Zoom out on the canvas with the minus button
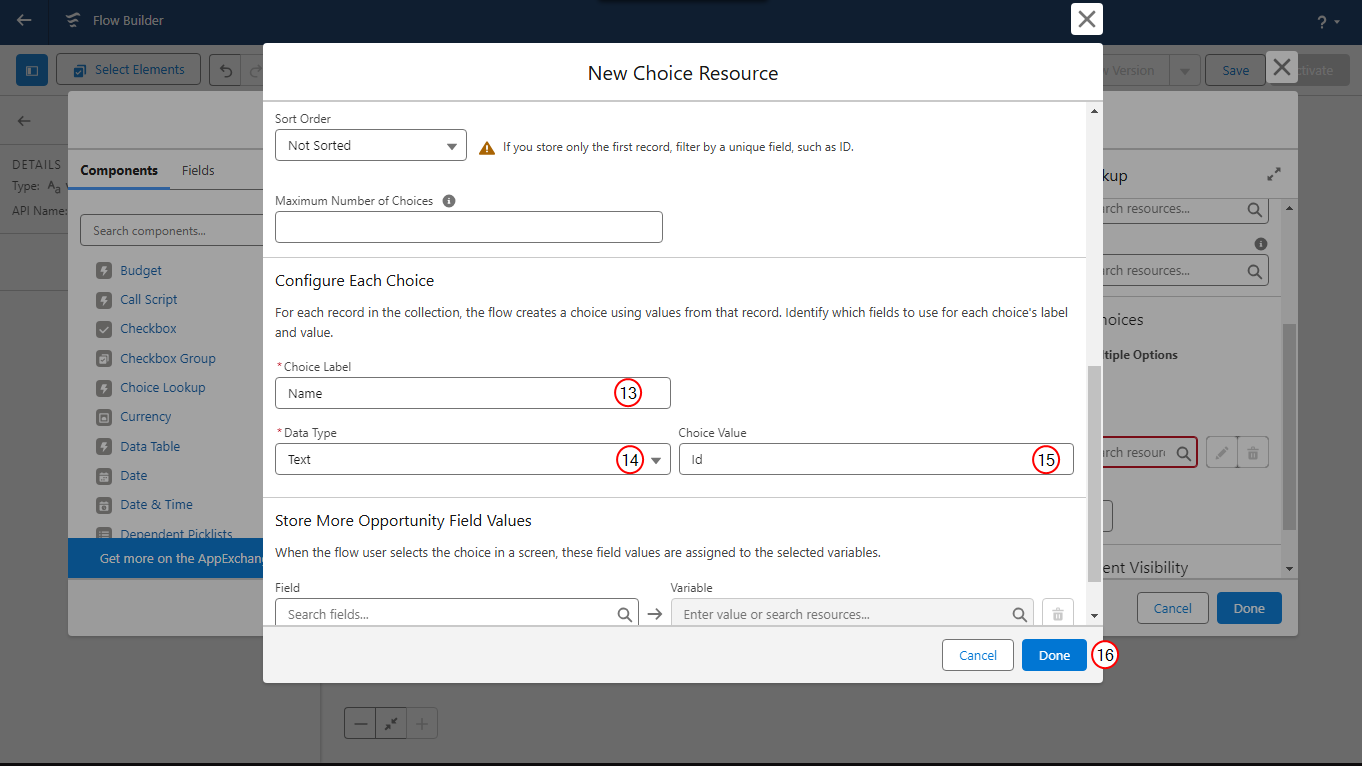Viewport: 1362px width, 766px height. click(360, 723)
